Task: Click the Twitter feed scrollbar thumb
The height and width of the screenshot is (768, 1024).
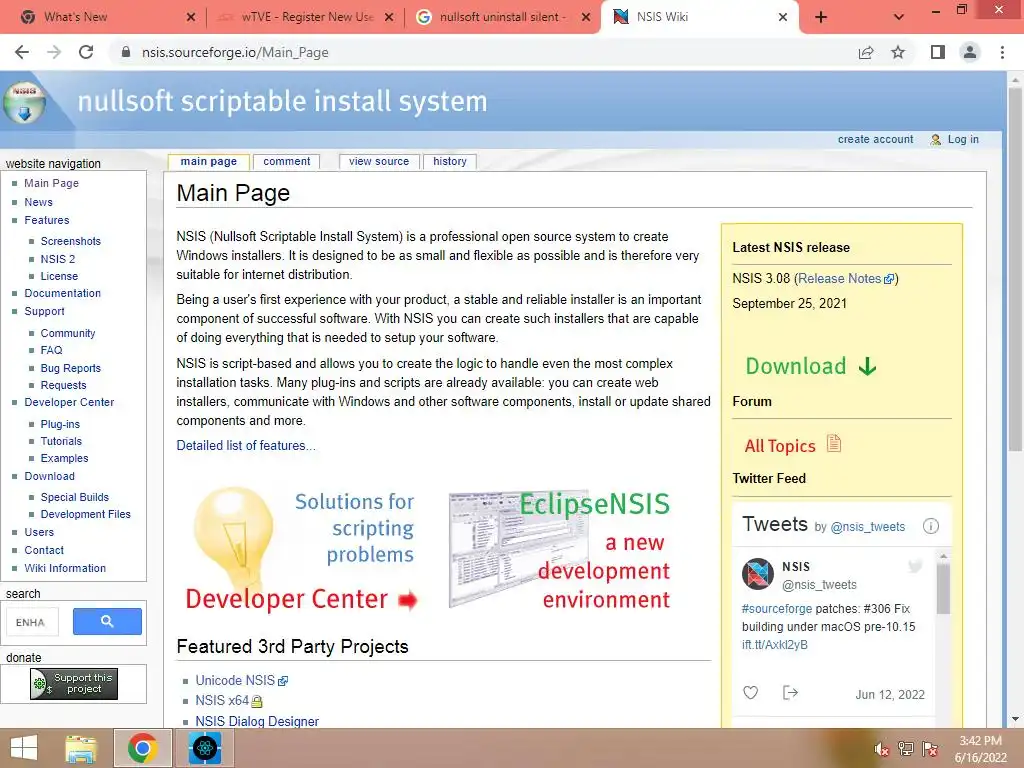Action: (943, 587)
